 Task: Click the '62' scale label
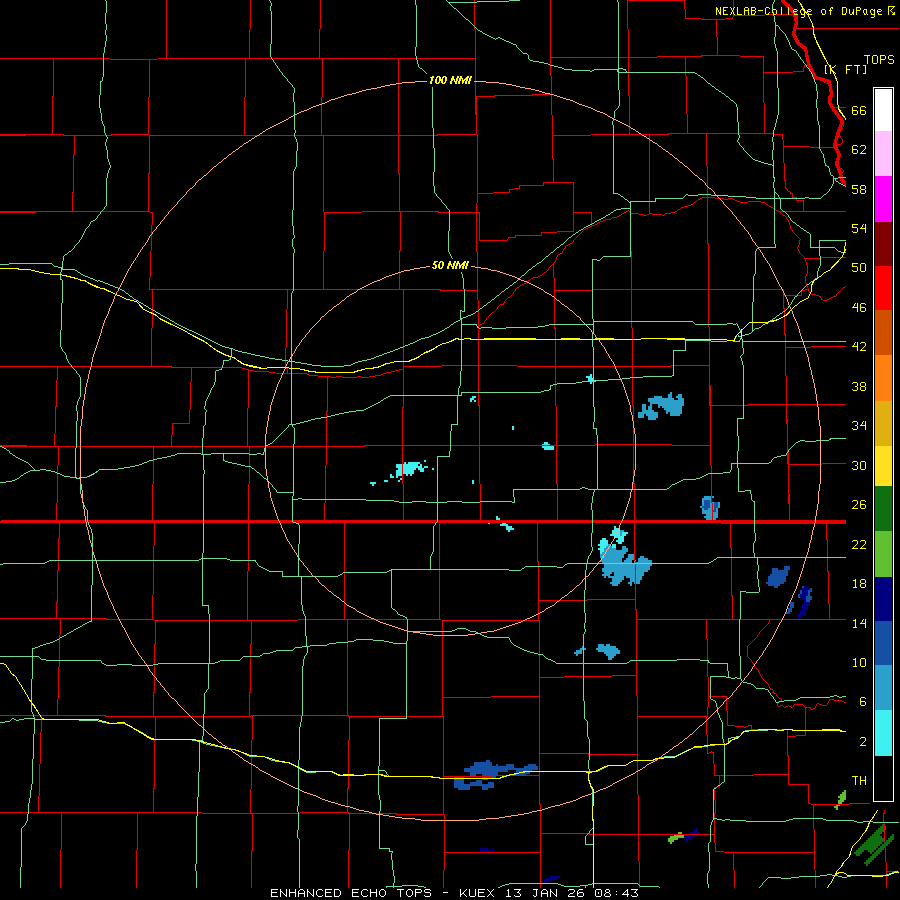tap(859, 149)
